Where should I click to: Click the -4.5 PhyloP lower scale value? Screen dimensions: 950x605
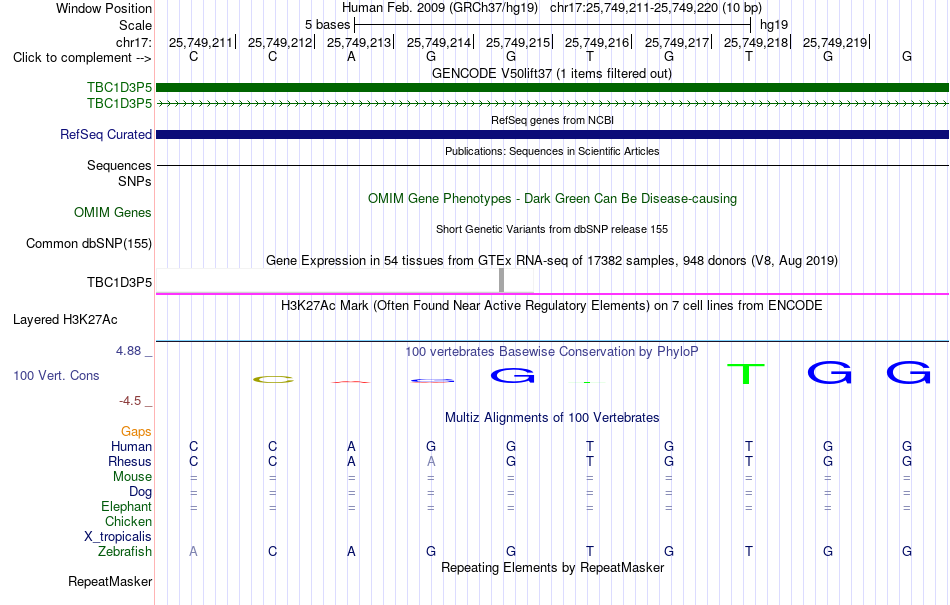[x=130, y=401]
